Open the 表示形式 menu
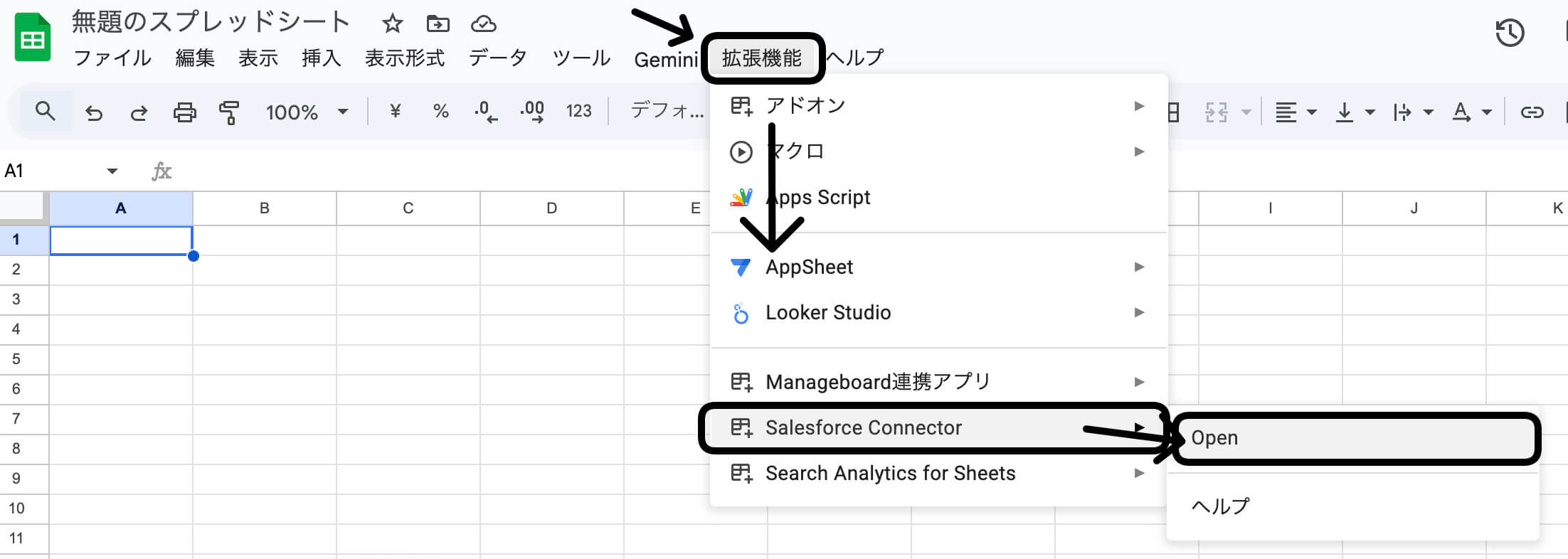 pos(405,58)
